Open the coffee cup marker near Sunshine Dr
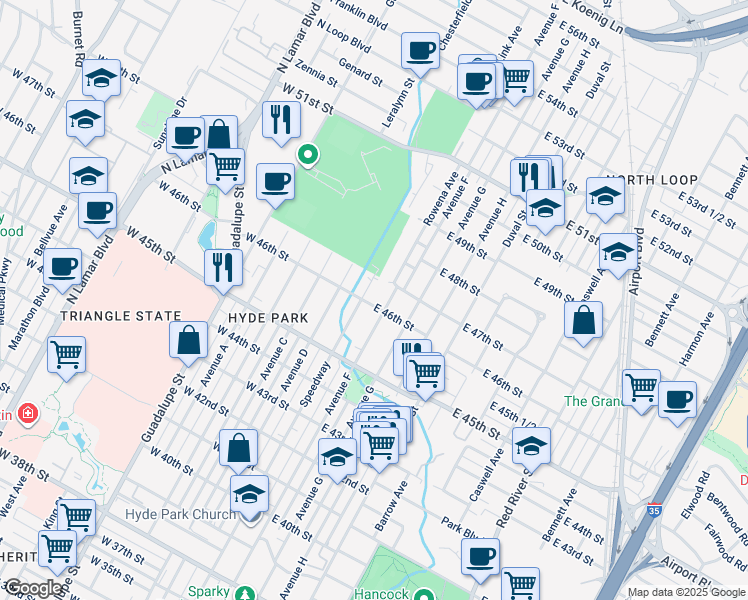The height and width of the screenshot is (600, 748). tap(185, 136)
